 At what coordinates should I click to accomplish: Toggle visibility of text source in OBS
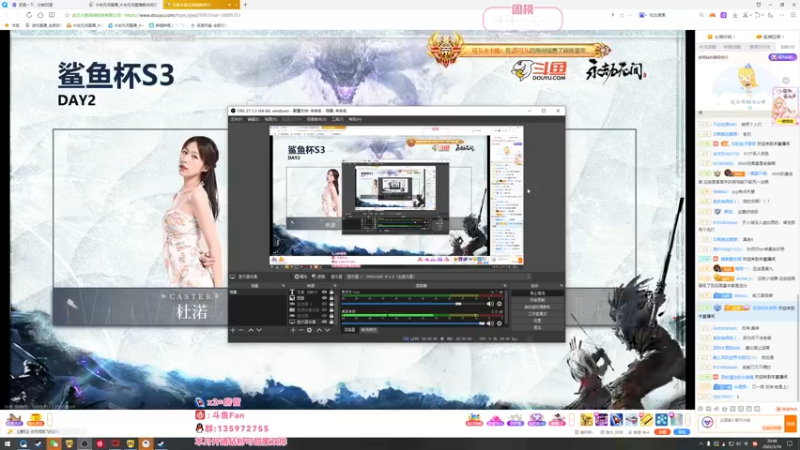(324, 292)
